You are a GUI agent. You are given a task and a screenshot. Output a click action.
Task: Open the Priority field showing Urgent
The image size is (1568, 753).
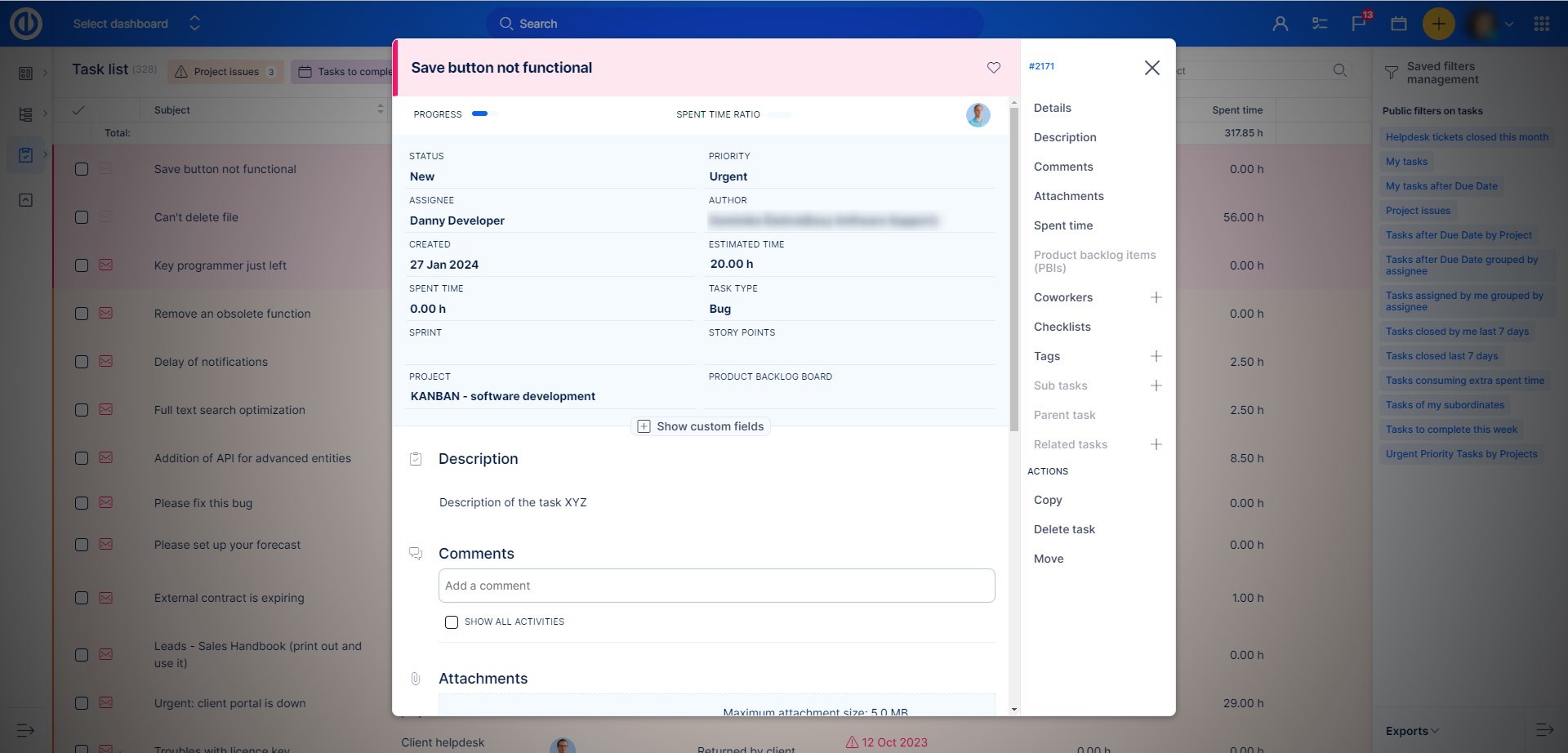point(850,176)
